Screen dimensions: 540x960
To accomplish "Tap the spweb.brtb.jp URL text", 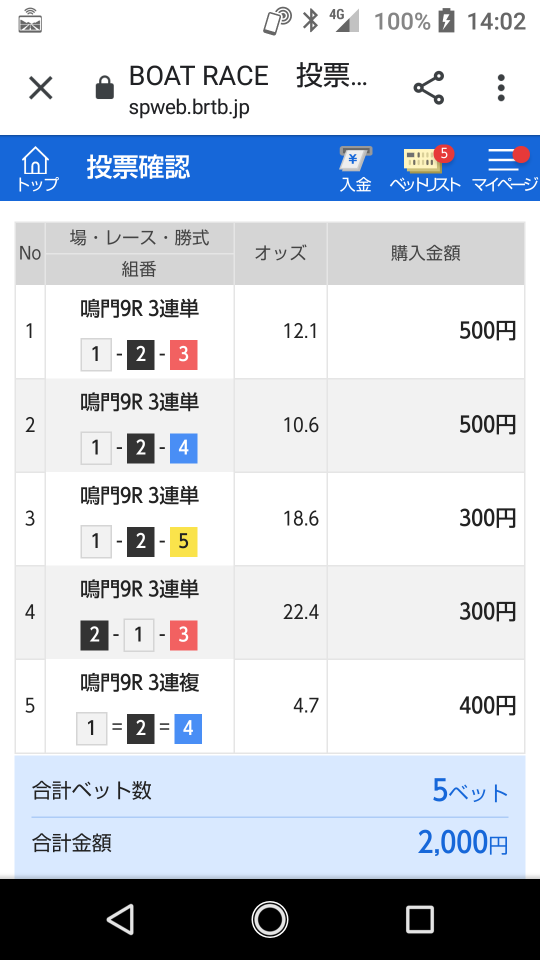I will tap(189, 108).
